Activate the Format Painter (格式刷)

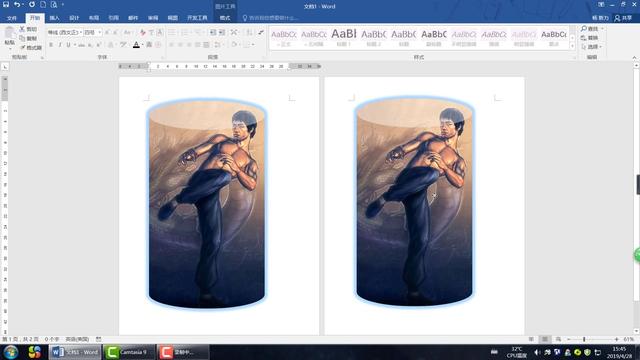click(x=31, y=48)
